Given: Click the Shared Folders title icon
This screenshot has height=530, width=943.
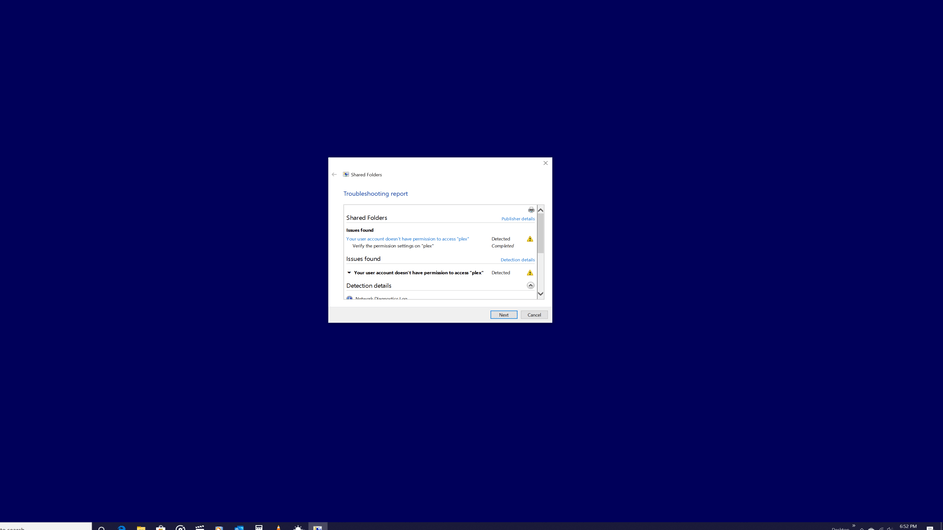Looking at the screenshot, I should click(346, 174).
